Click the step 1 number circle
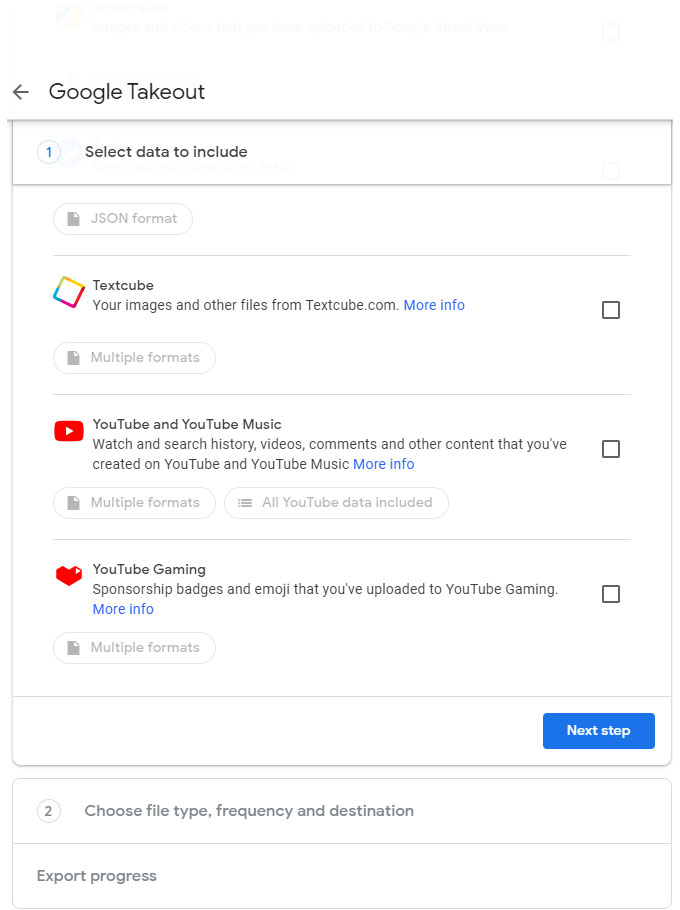This screenshot has width=680, height=910. point(48,152)
